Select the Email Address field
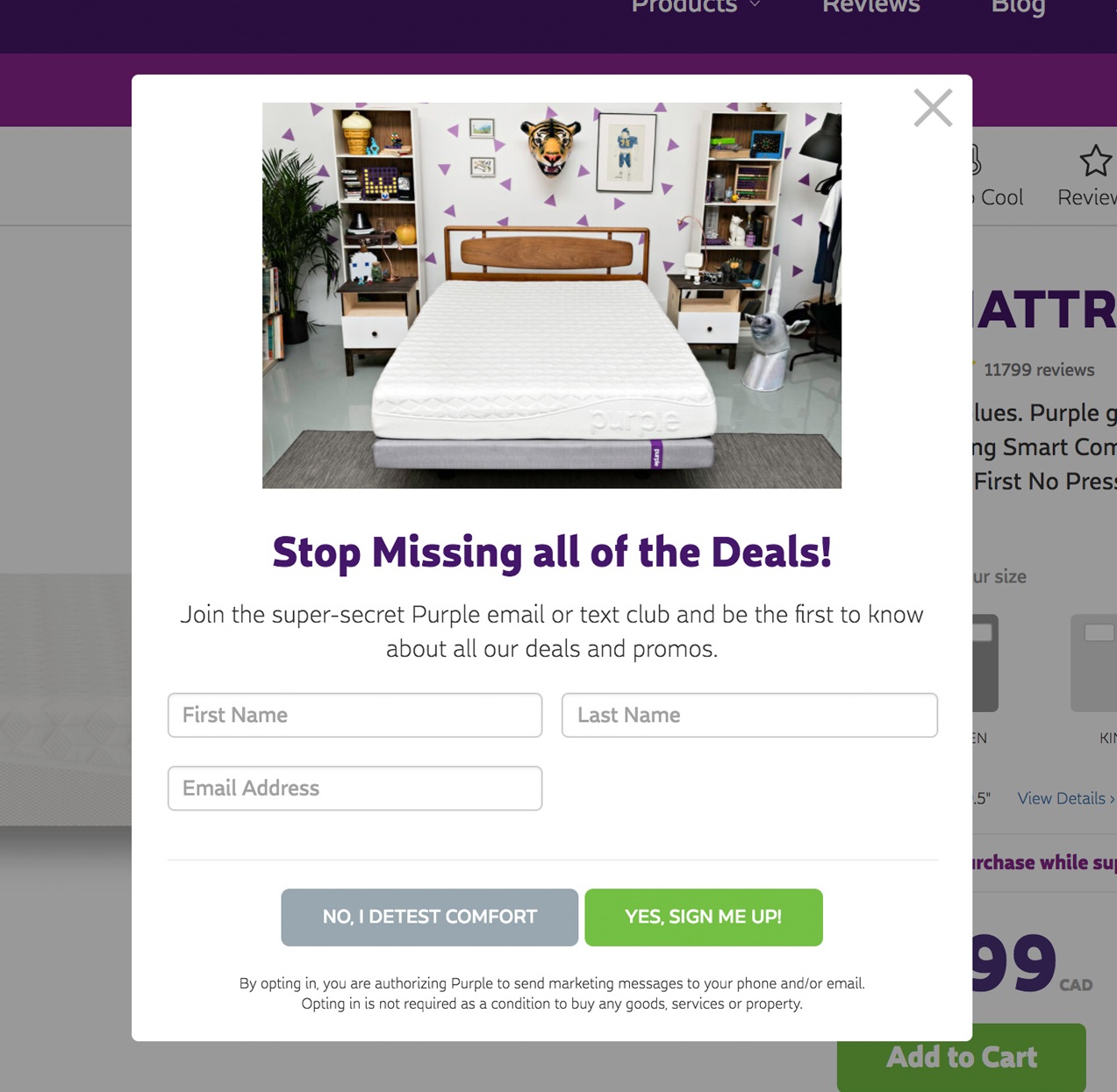The image size is (1117, 1092). point(354,788)
